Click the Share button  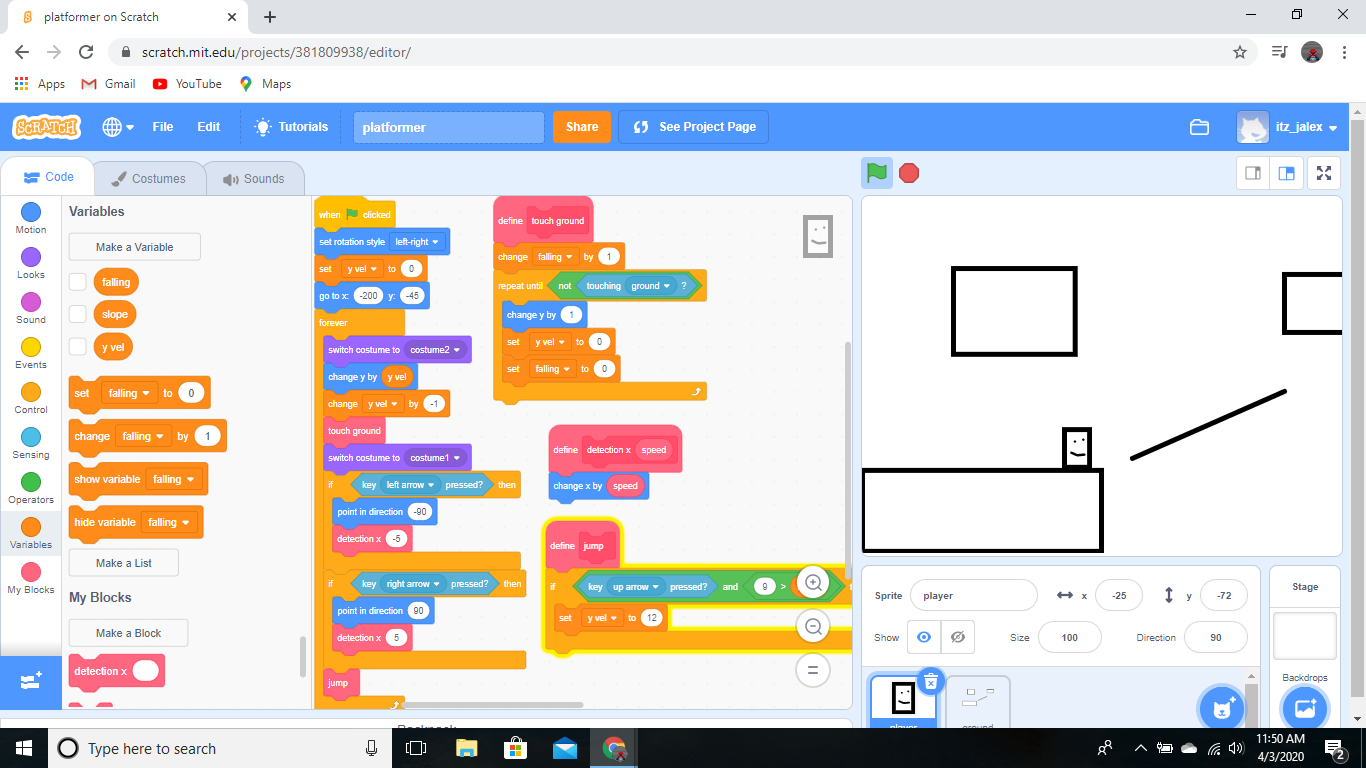pyautogui.click(x=582, y=127)
